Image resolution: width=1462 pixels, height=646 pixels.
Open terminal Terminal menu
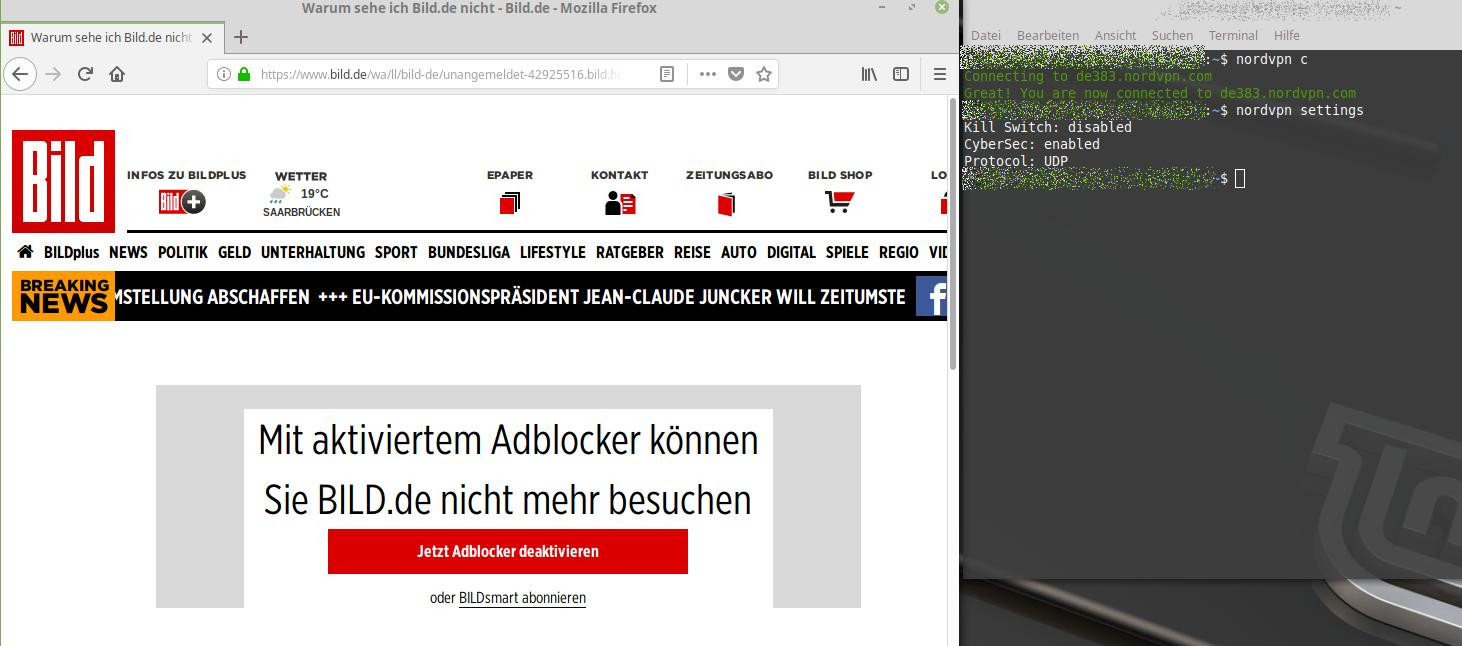click(1233, 35)
